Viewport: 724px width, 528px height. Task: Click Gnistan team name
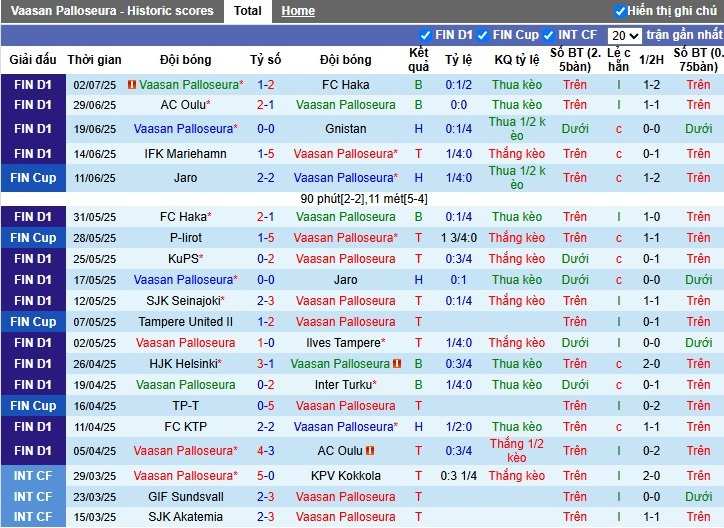click(x=345, y=129)
